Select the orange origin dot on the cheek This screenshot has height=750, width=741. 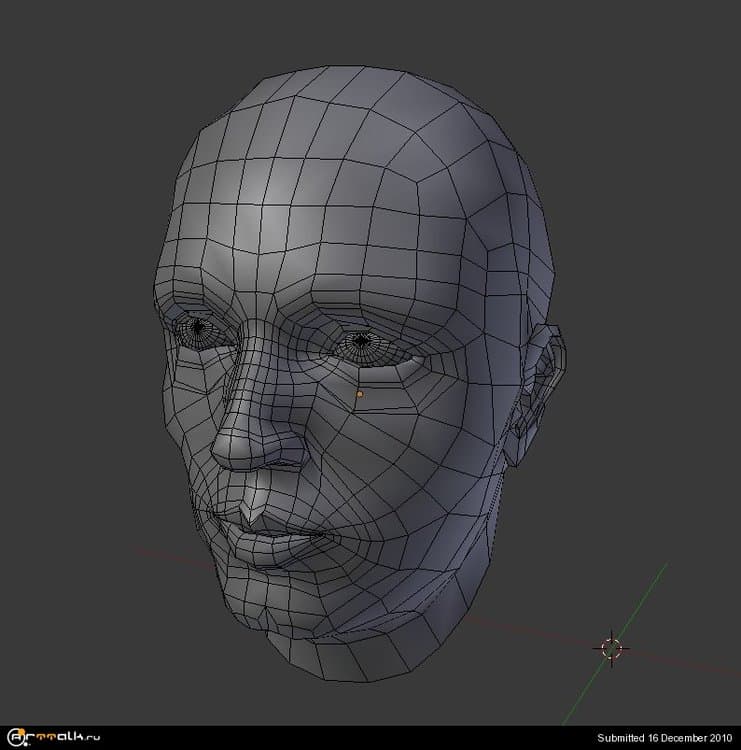click(x=360, y=394)
